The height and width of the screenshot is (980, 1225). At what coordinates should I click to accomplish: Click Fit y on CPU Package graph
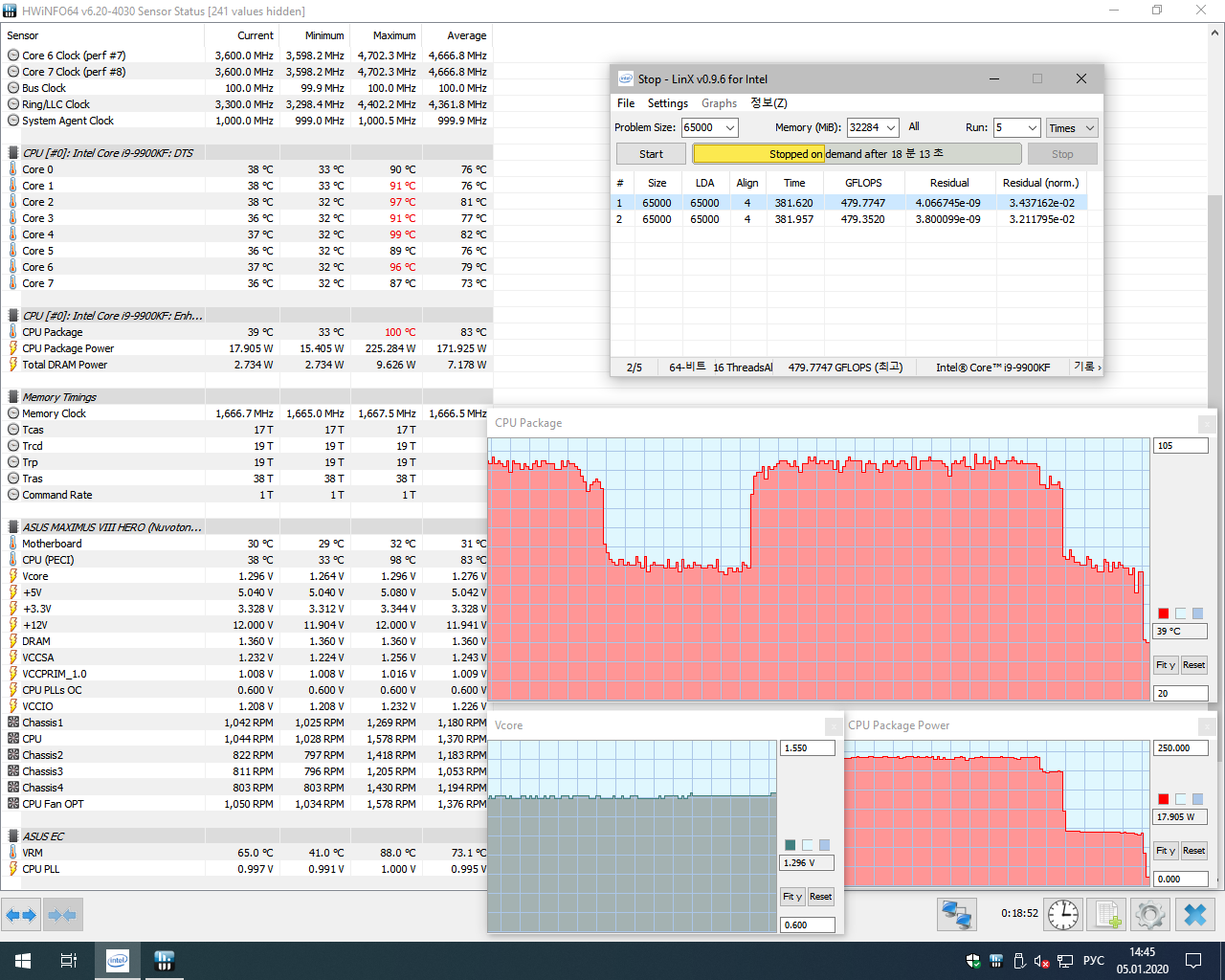pos(1166,665)
